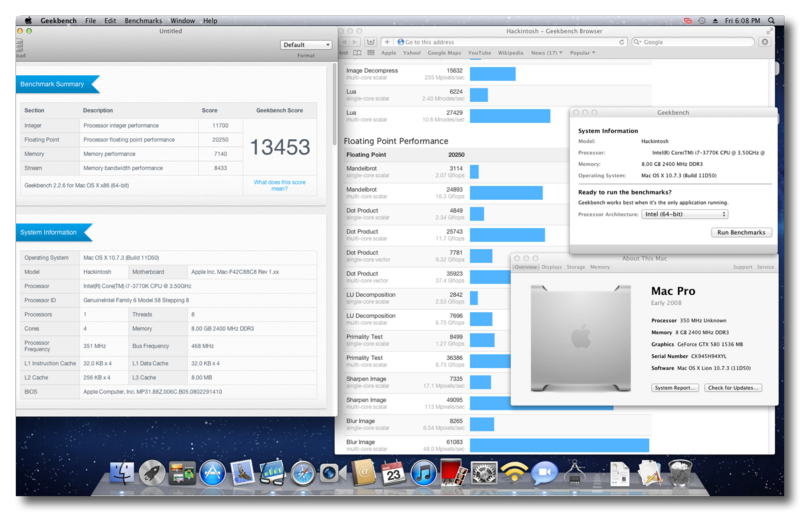This screenshot has height=512, width=800.
Task: Launch iTunes from the dock
Action: click(x=423, y=473)
